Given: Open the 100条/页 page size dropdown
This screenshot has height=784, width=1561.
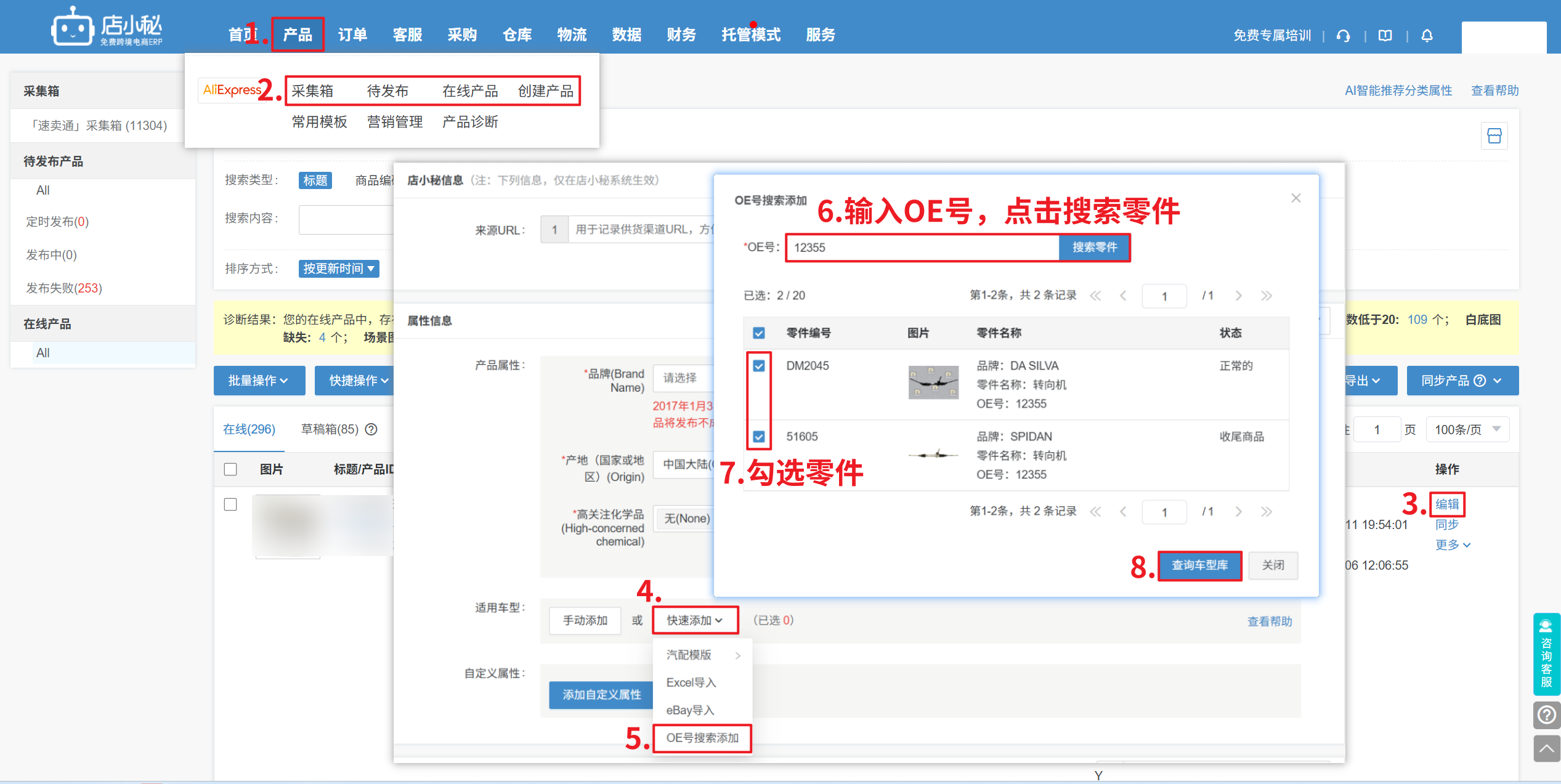Looking at the screenshot, I should click(x=1467, y=429).
